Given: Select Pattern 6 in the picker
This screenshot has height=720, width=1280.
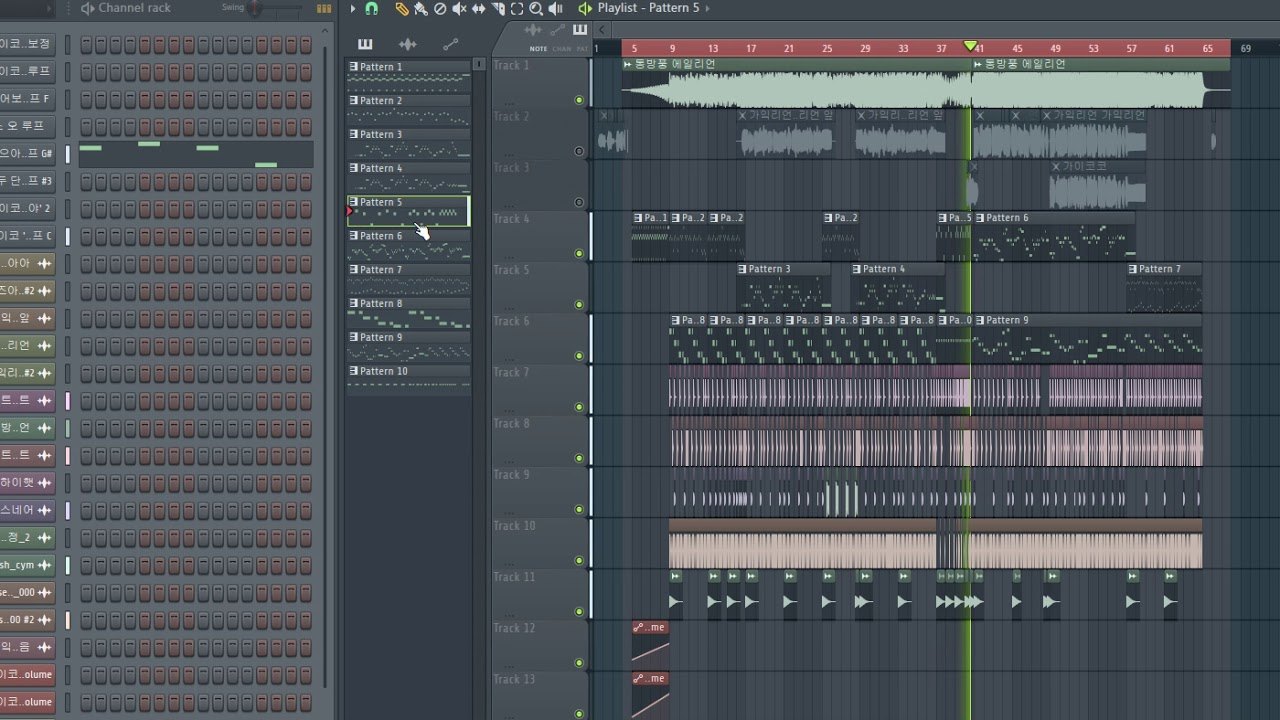Looking at the screenshot, I should pyautogui.click(x=408, y=245).
